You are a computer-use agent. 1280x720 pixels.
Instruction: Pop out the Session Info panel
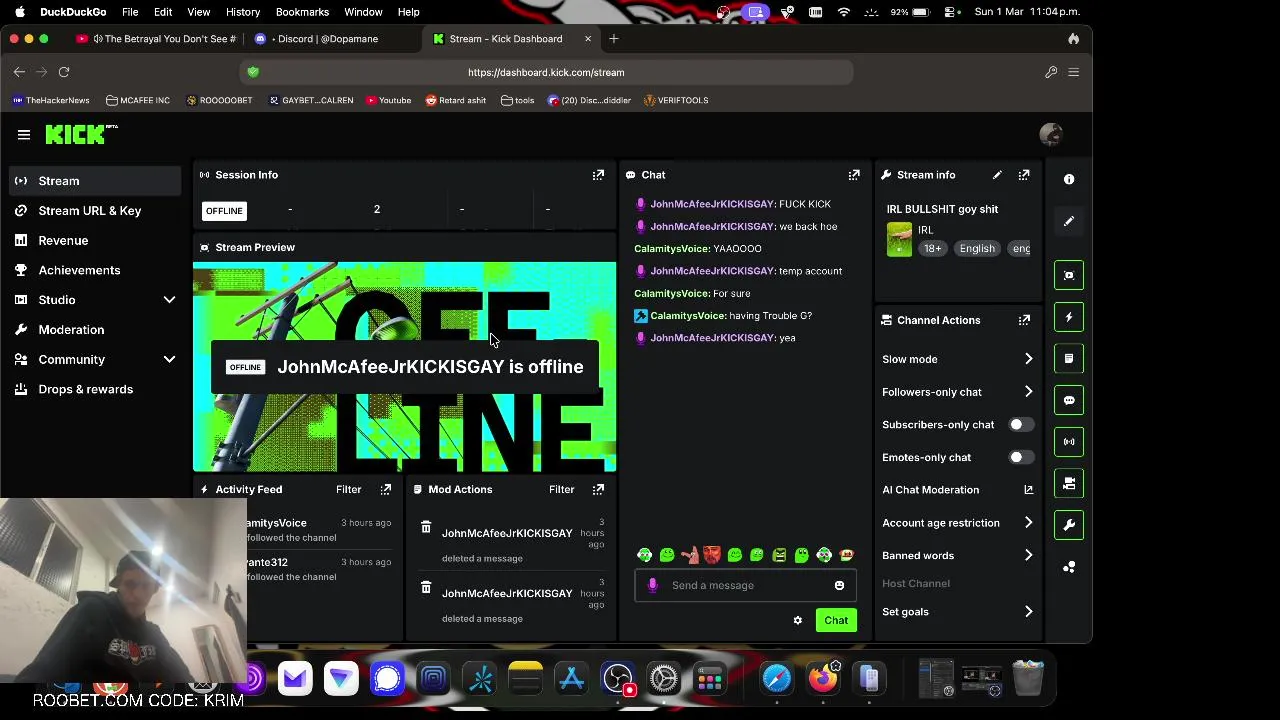click(598, 175)
